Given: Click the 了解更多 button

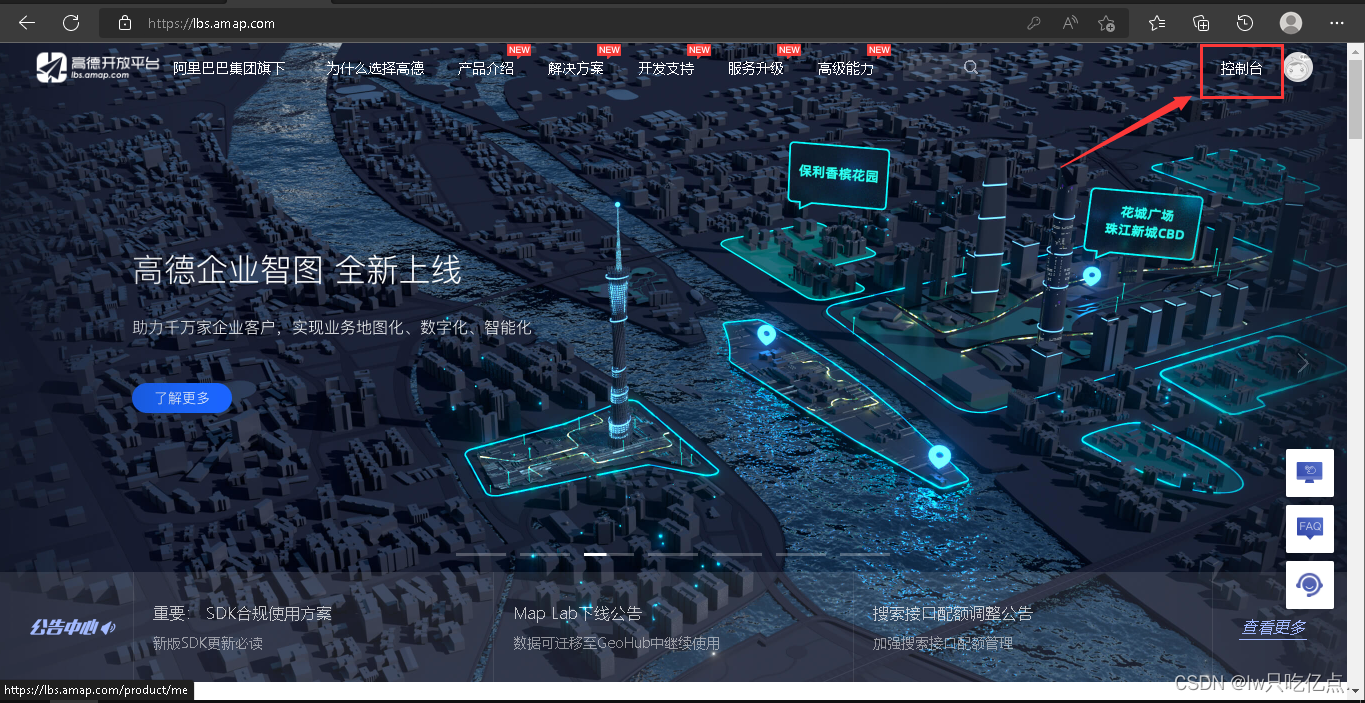Looking at the screenshot, I should point(182,398).
